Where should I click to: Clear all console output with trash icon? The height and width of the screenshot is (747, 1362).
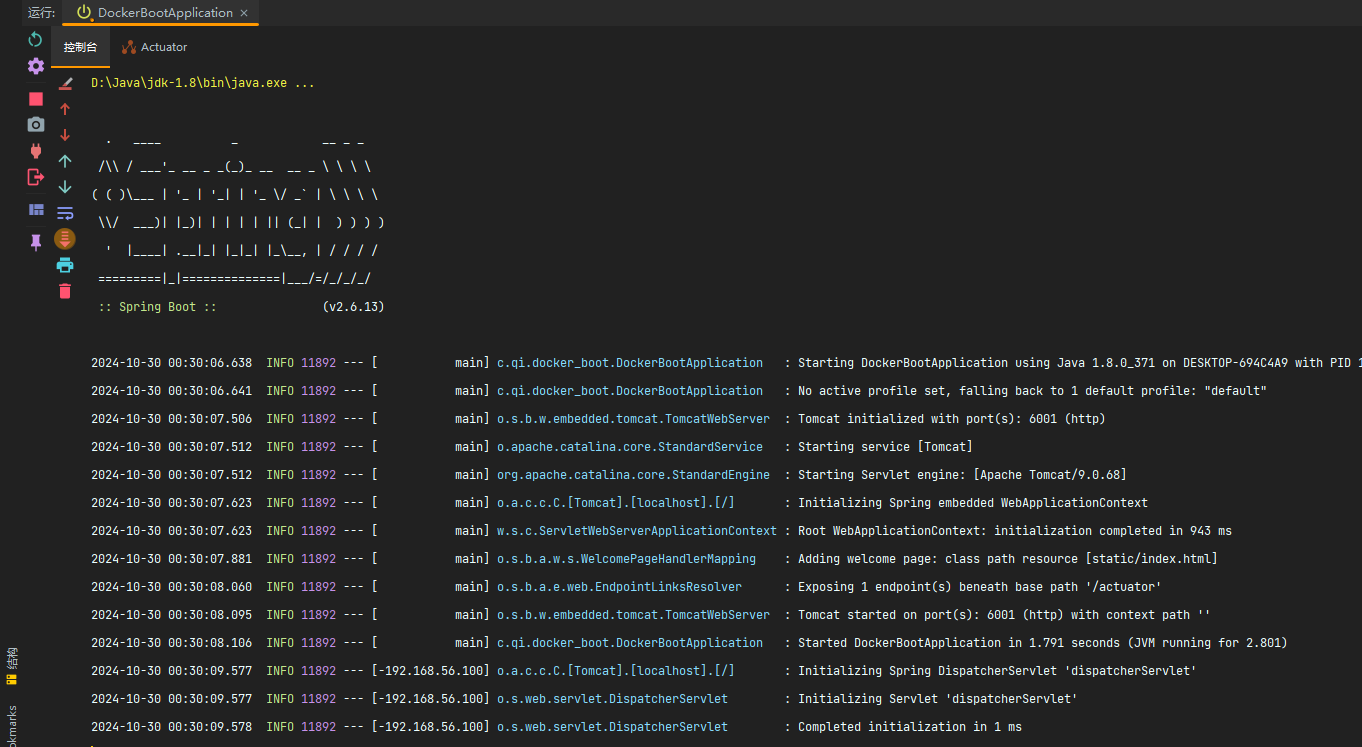(x=65, y=291)
